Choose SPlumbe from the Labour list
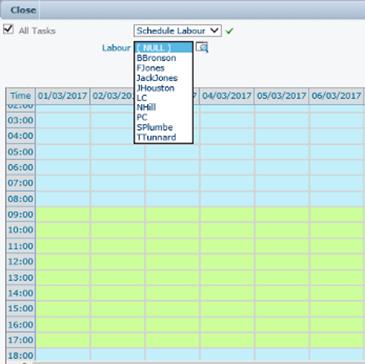The height and width of the screenshot is (364, 365). tap(163, 128)
